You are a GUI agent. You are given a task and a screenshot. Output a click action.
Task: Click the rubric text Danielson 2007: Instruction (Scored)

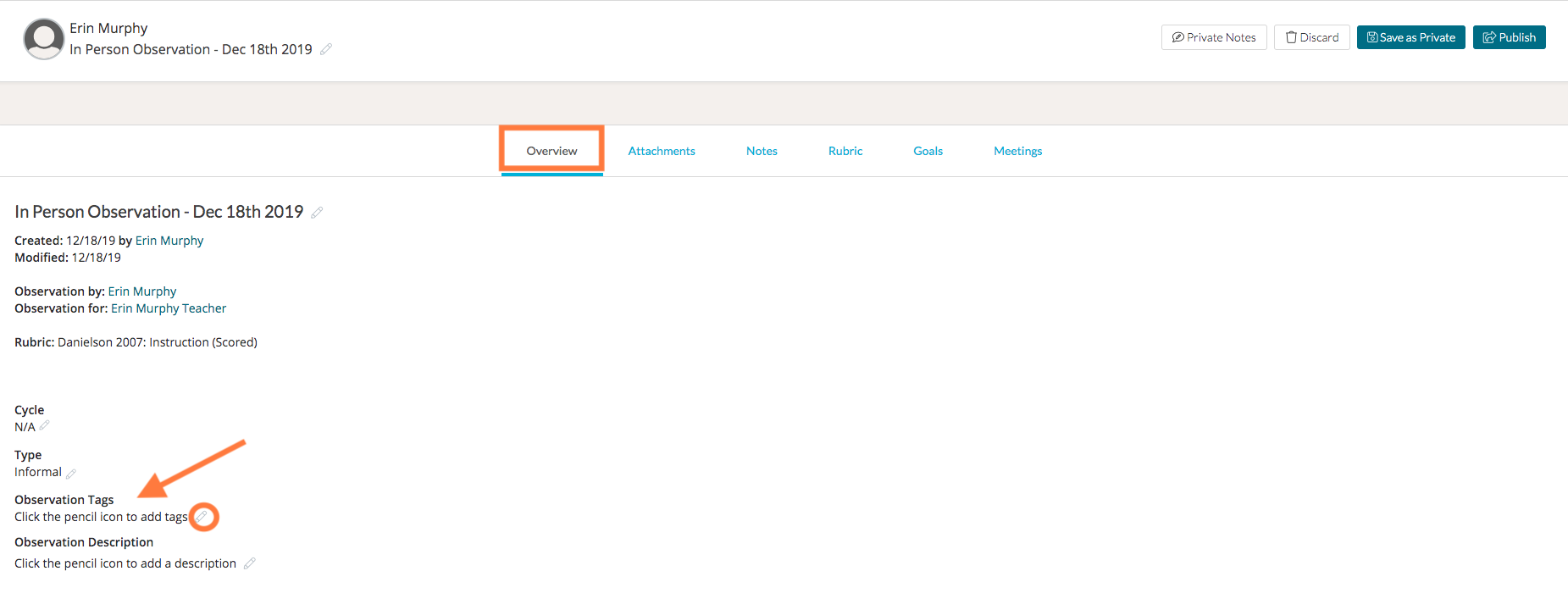158,342
